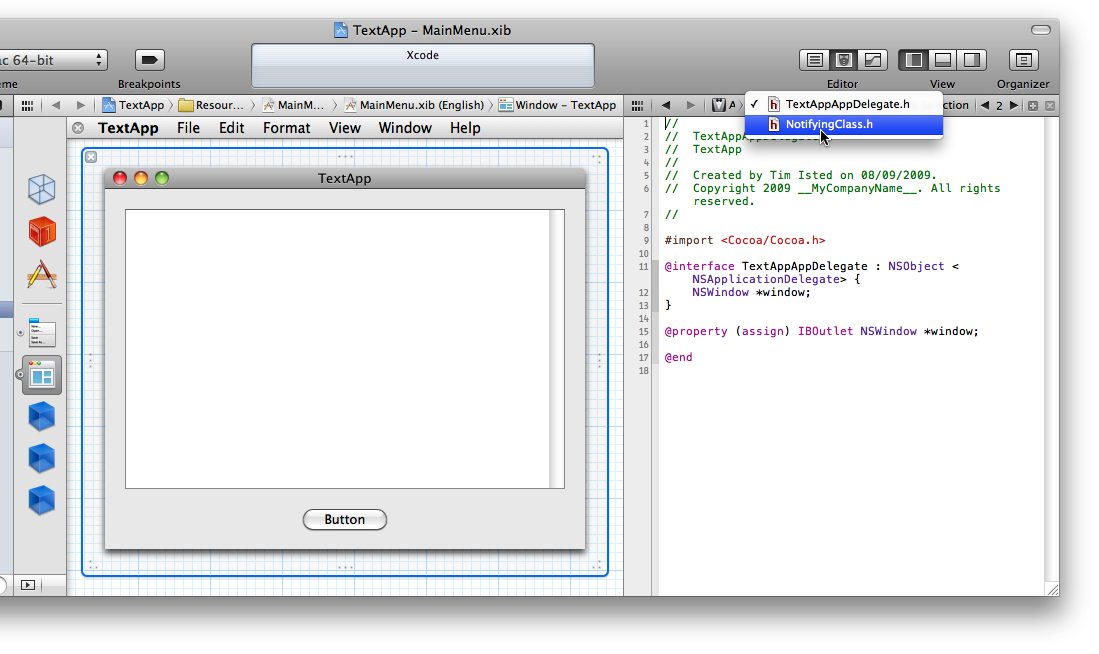Open TextApp project in jump bar

point(133,105)
